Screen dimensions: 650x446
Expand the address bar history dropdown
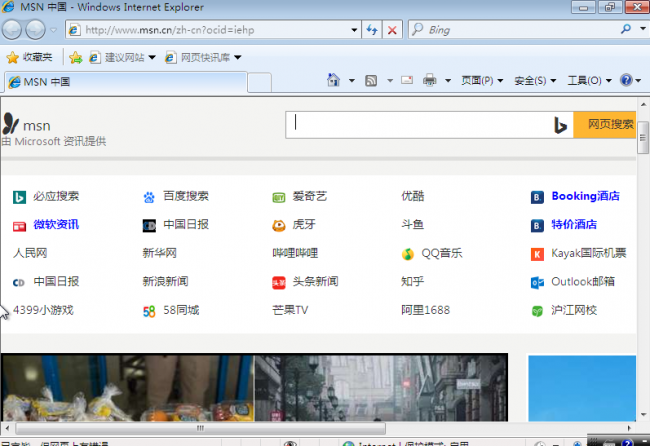tap(354, 30)
